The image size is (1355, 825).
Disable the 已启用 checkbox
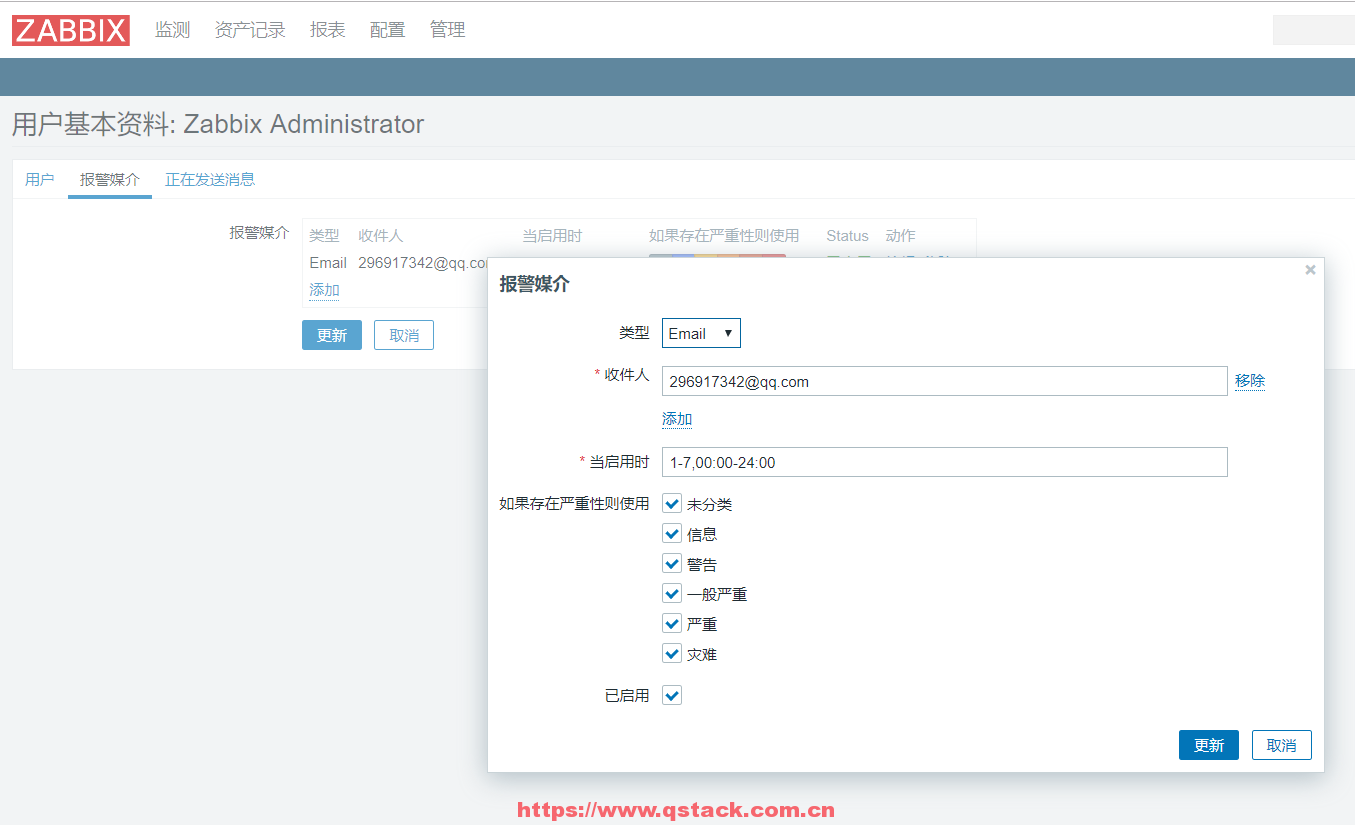pyautogui.click(x=672, y=695)
